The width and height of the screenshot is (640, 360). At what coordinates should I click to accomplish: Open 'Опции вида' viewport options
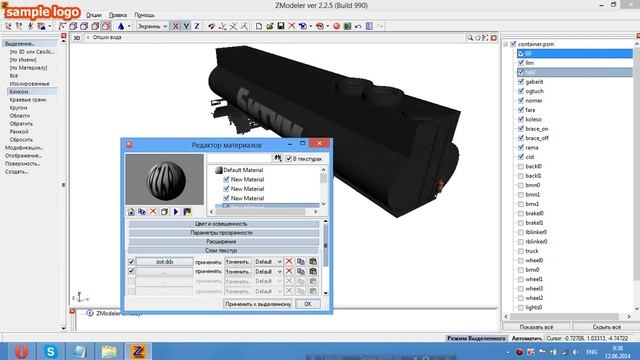click(107, 37)
